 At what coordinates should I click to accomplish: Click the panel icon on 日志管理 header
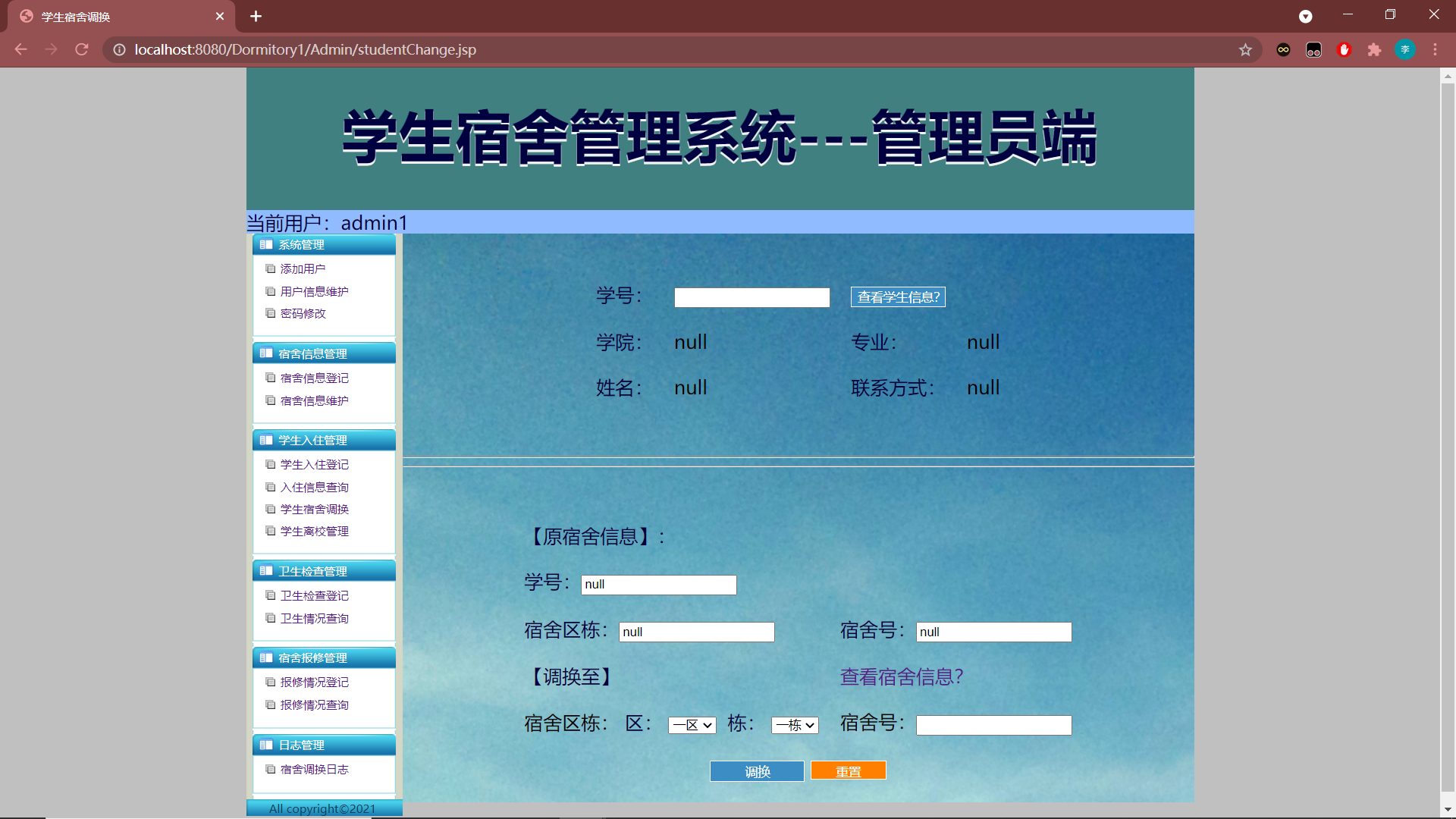pyautogui.click(x=265, y=744)
